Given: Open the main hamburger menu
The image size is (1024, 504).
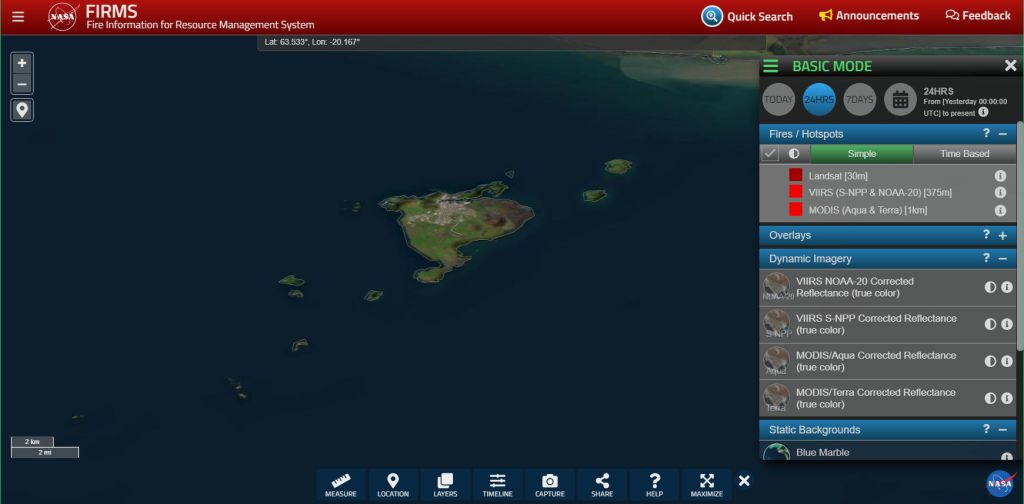Looking at the screenshot, I should pyautogui.click(x=18, y=16).
